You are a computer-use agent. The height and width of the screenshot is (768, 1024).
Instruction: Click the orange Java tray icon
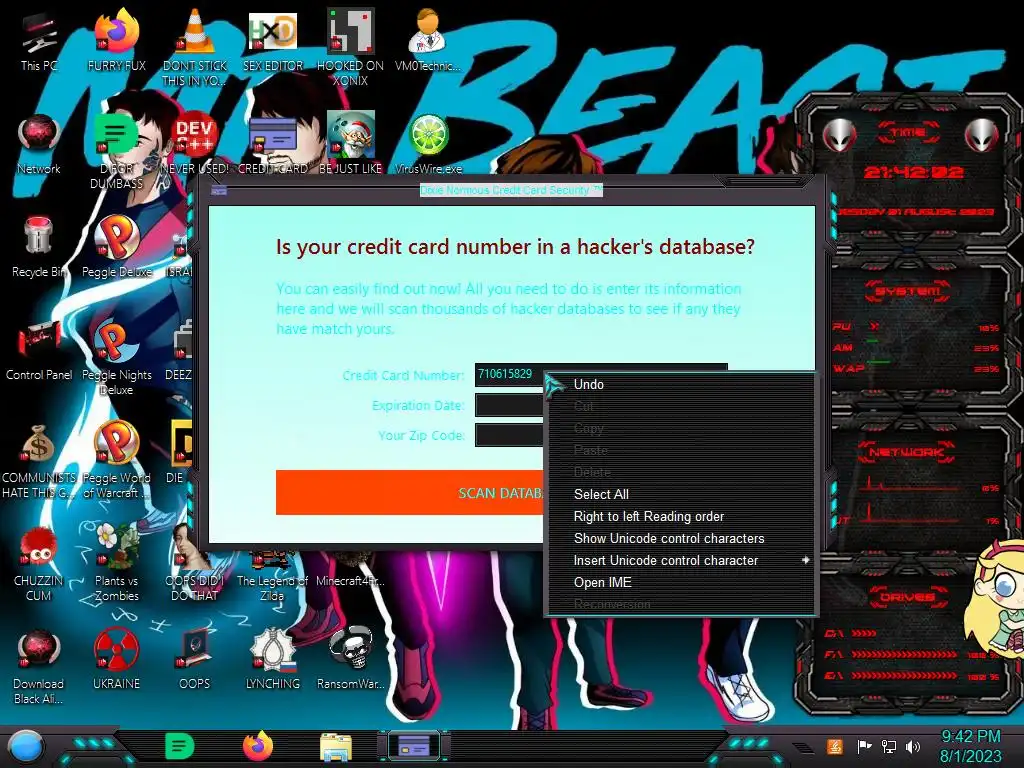[x=835, y=746]
